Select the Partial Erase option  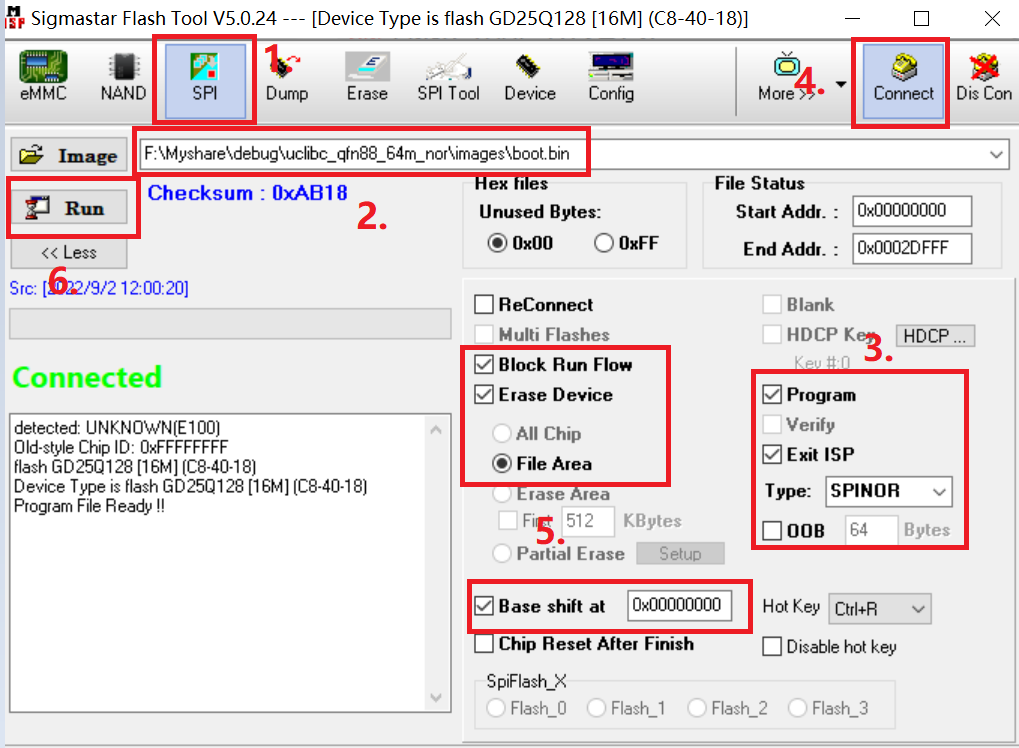click(x=502, y=554)
